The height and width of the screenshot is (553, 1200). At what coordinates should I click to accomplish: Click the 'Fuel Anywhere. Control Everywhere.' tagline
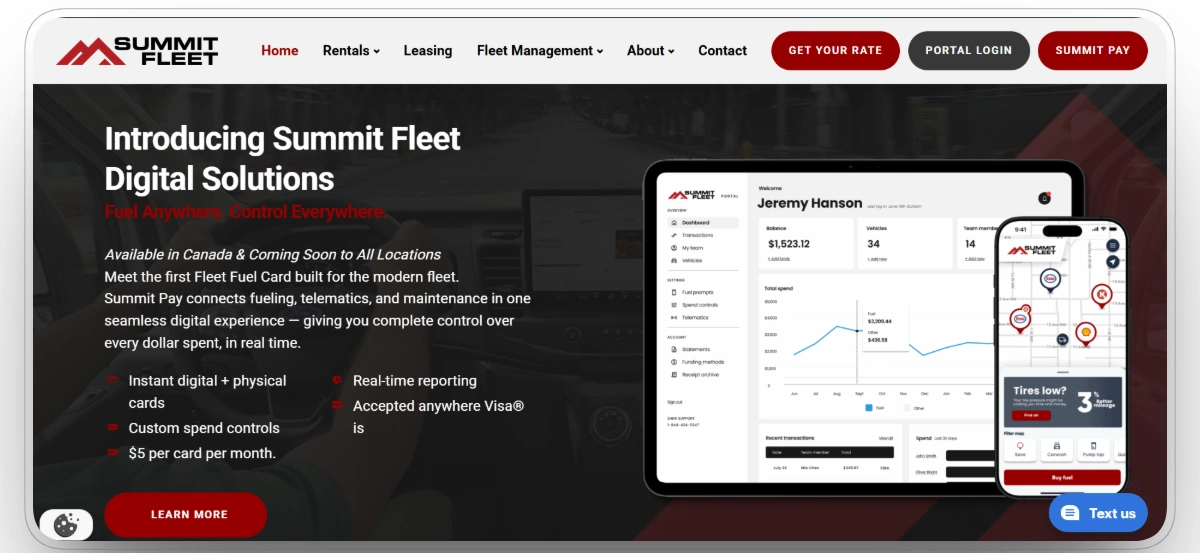[246, 212]
